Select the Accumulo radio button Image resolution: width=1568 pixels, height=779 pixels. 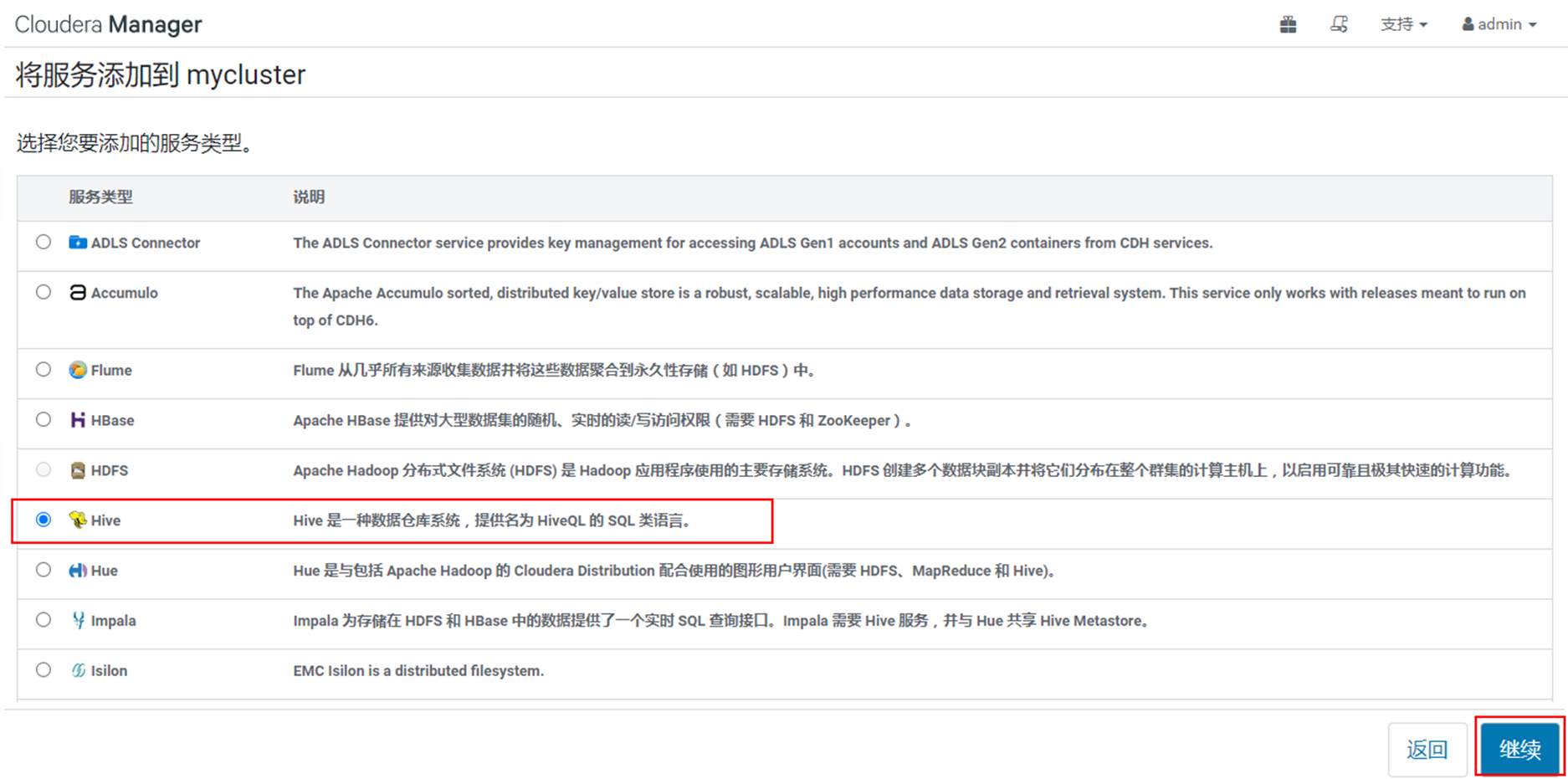(x=44, y=292)
